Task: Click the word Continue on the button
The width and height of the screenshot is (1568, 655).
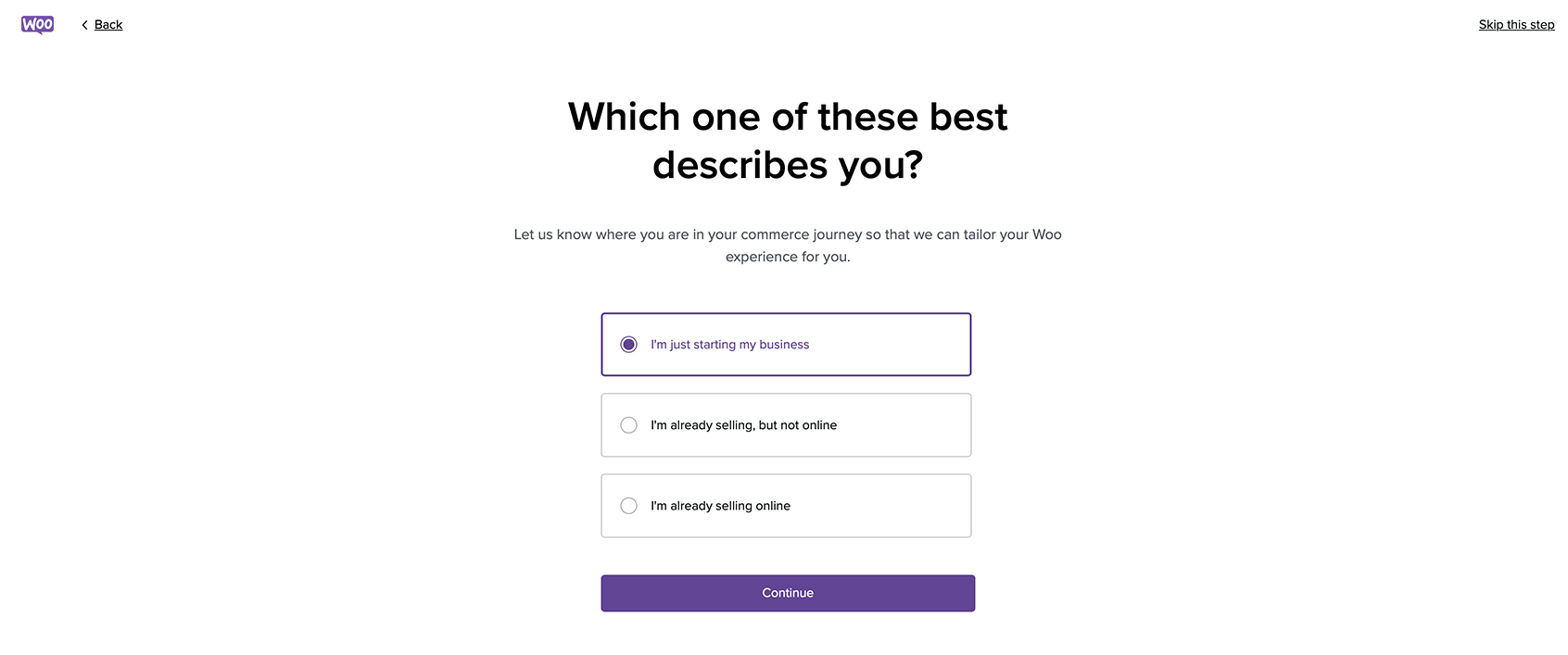Action: (788, 593)
